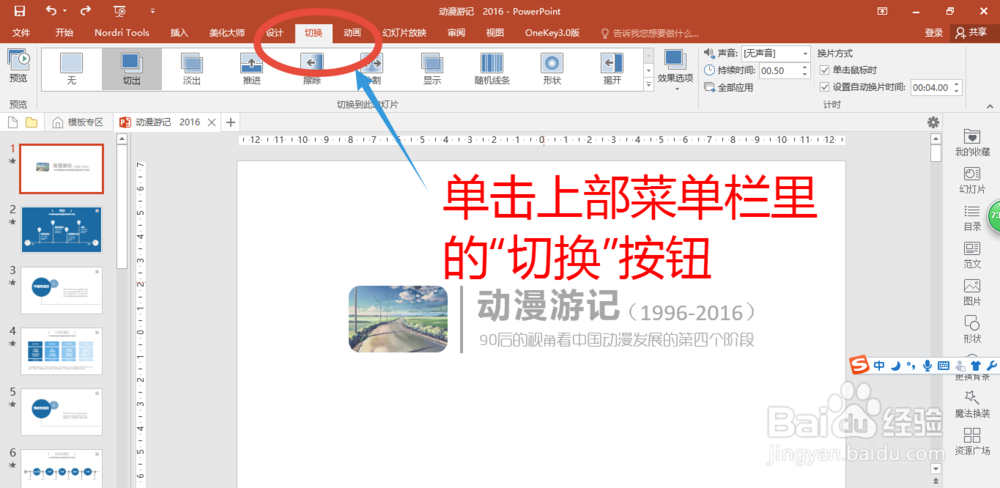Open quick access toolbar customize dropdown
Viewport: 1000px width, 488px height.
click(x=152, y=11)
